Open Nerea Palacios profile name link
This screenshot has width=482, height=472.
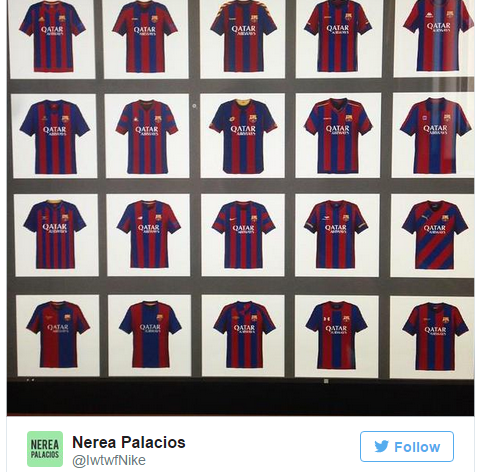coord(129,442)
